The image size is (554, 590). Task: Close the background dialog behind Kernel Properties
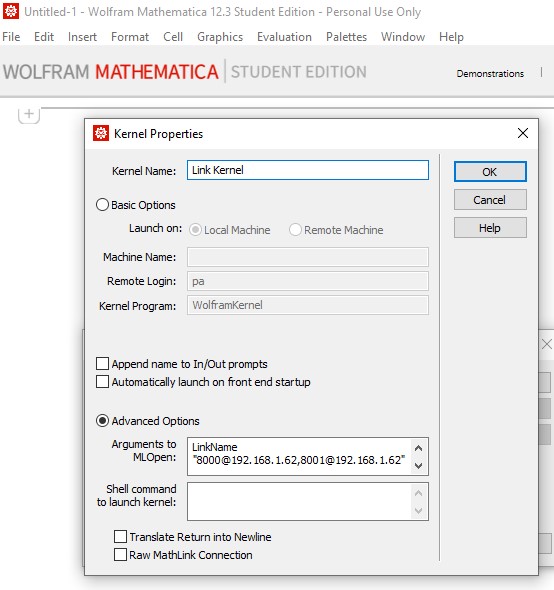pos(547,344)
